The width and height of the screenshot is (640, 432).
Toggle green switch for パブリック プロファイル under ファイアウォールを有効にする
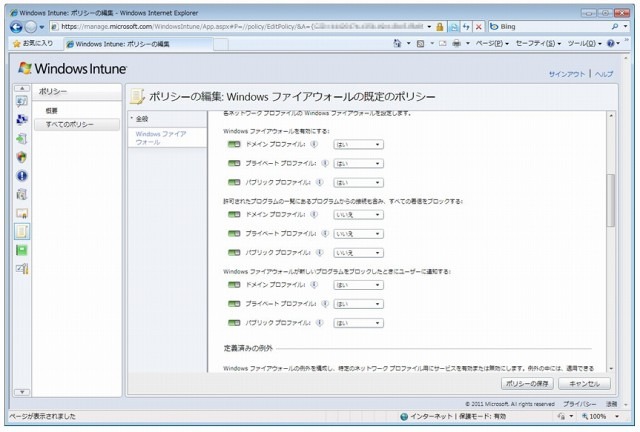click(234, 183)
